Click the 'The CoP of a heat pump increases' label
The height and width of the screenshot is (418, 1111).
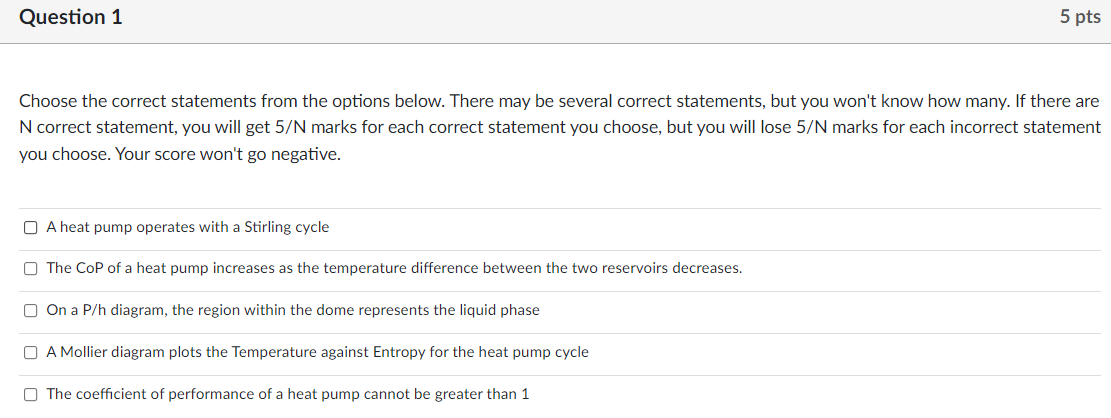tap(395, 269)
